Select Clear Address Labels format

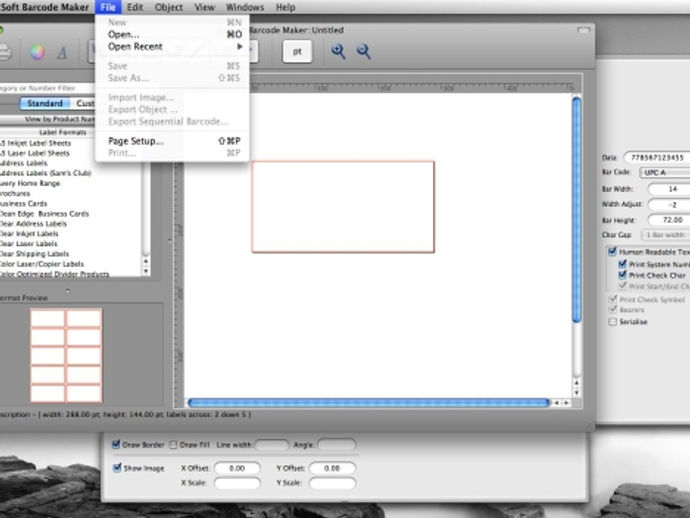click(33, 224)
